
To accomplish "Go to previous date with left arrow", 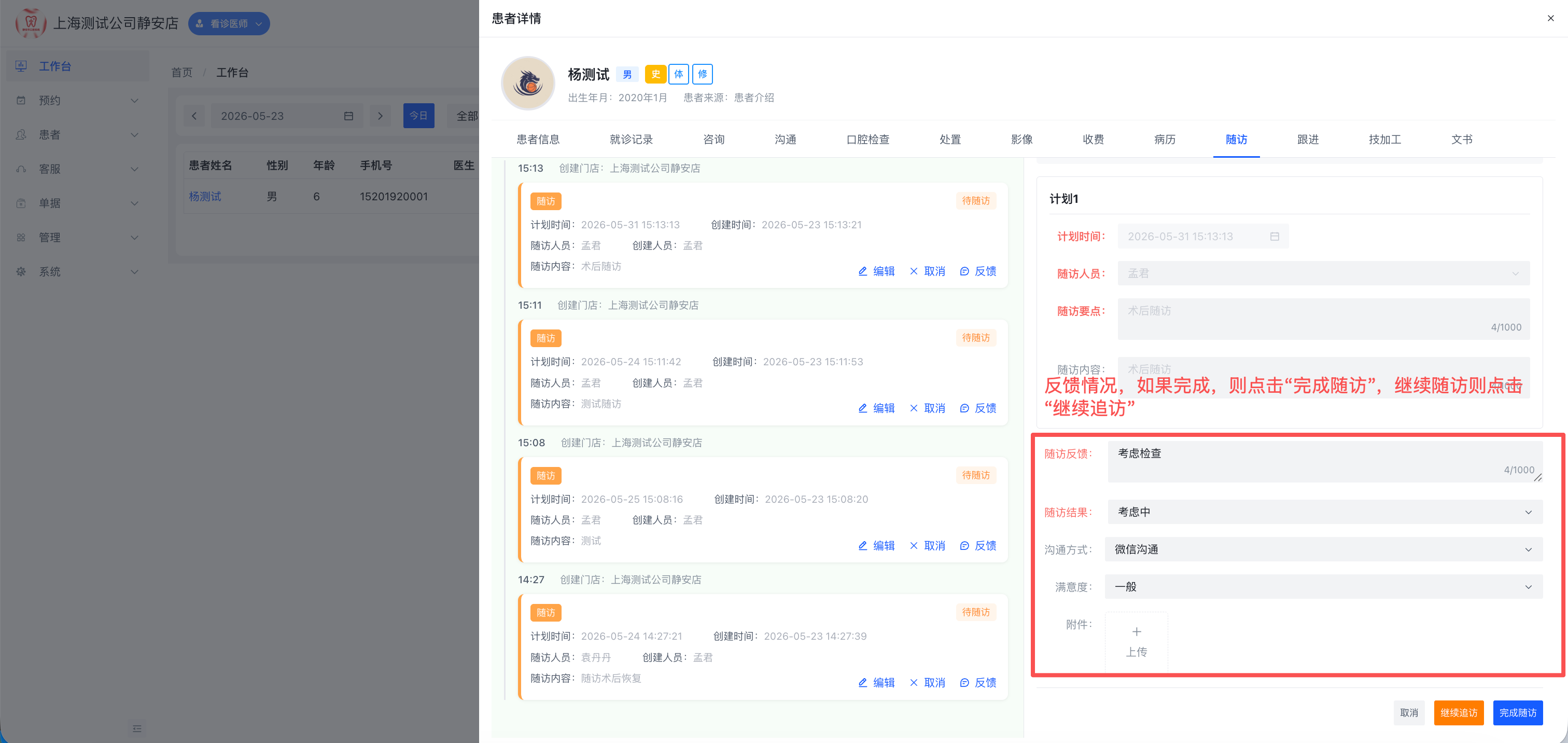I will (x=194, y=116).
